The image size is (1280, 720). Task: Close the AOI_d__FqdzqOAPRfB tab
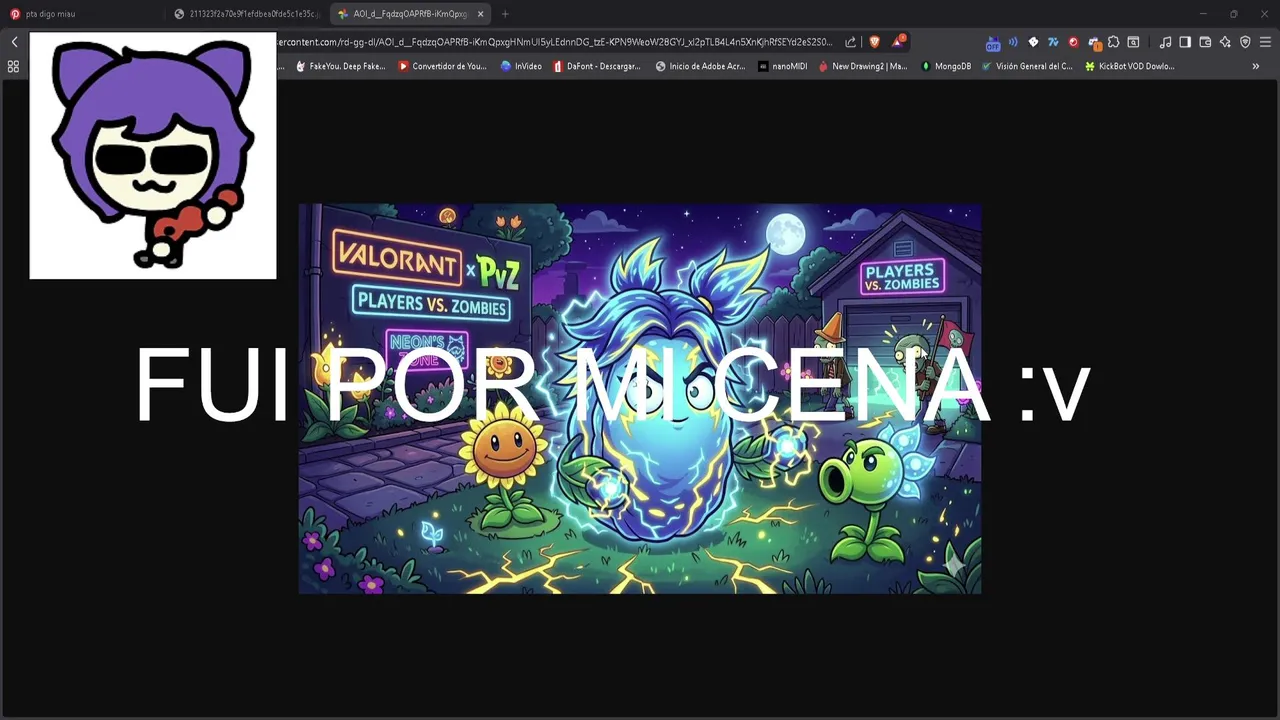coord(481,14)
